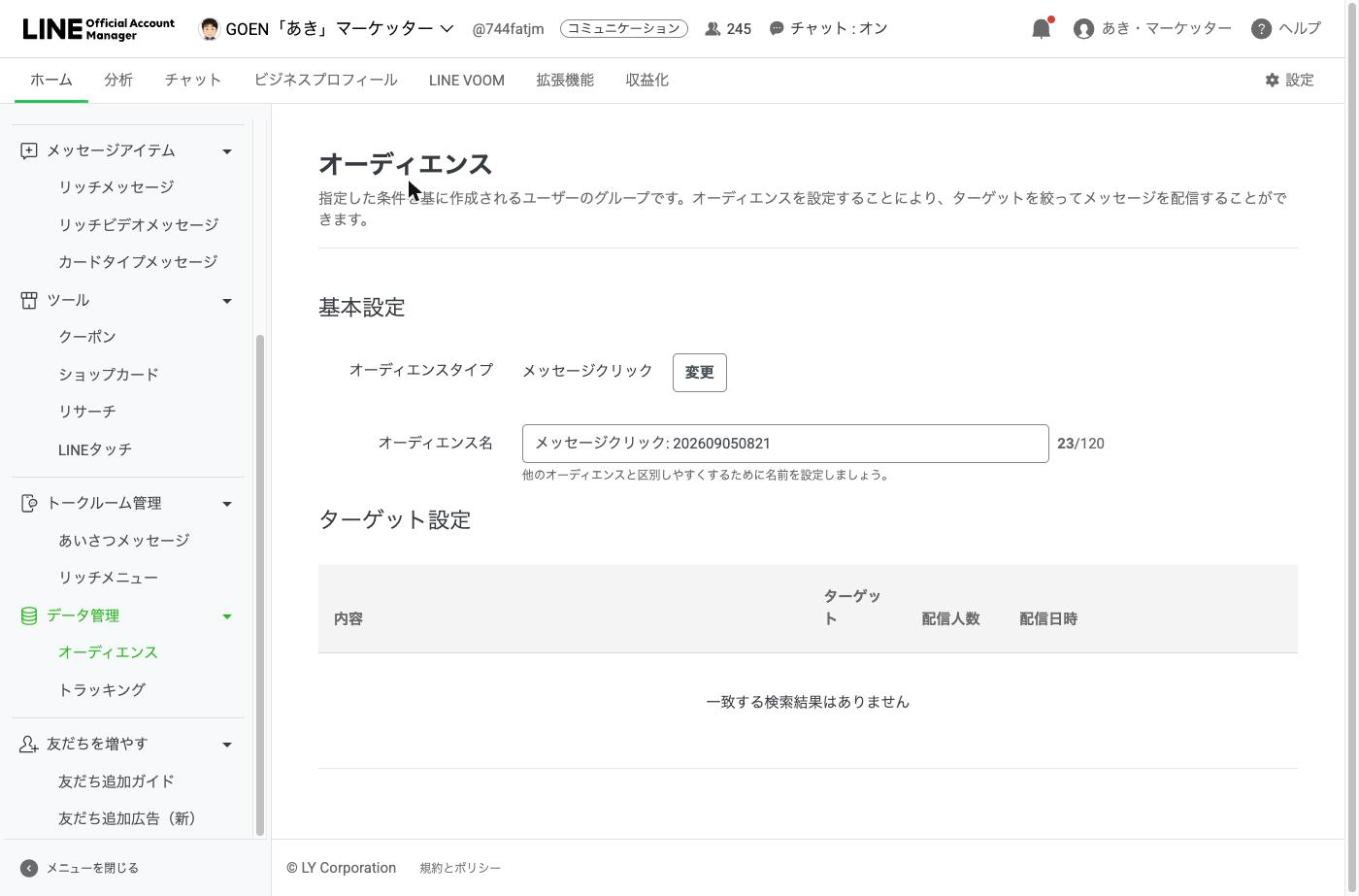Open the 収益化 tab
The image size is (1359, 896).
(647, 80)
